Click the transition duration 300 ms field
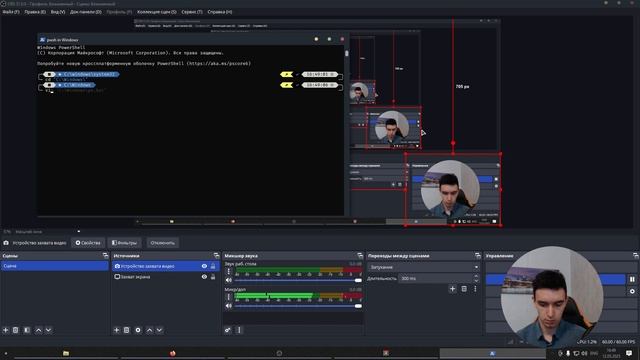 pos(435,278)
